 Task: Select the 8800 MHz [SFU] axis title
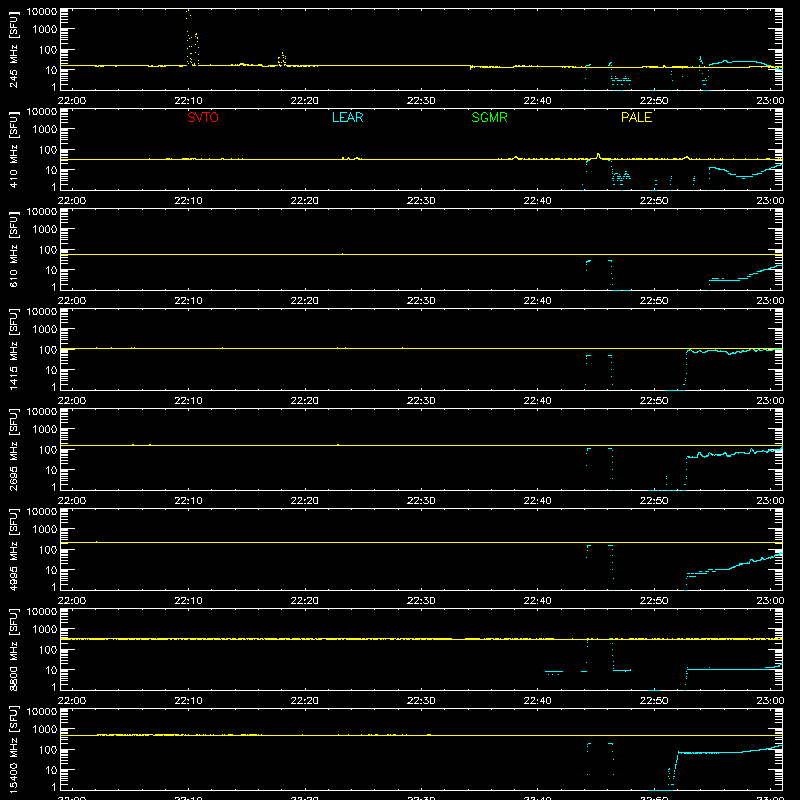(13, 649)
